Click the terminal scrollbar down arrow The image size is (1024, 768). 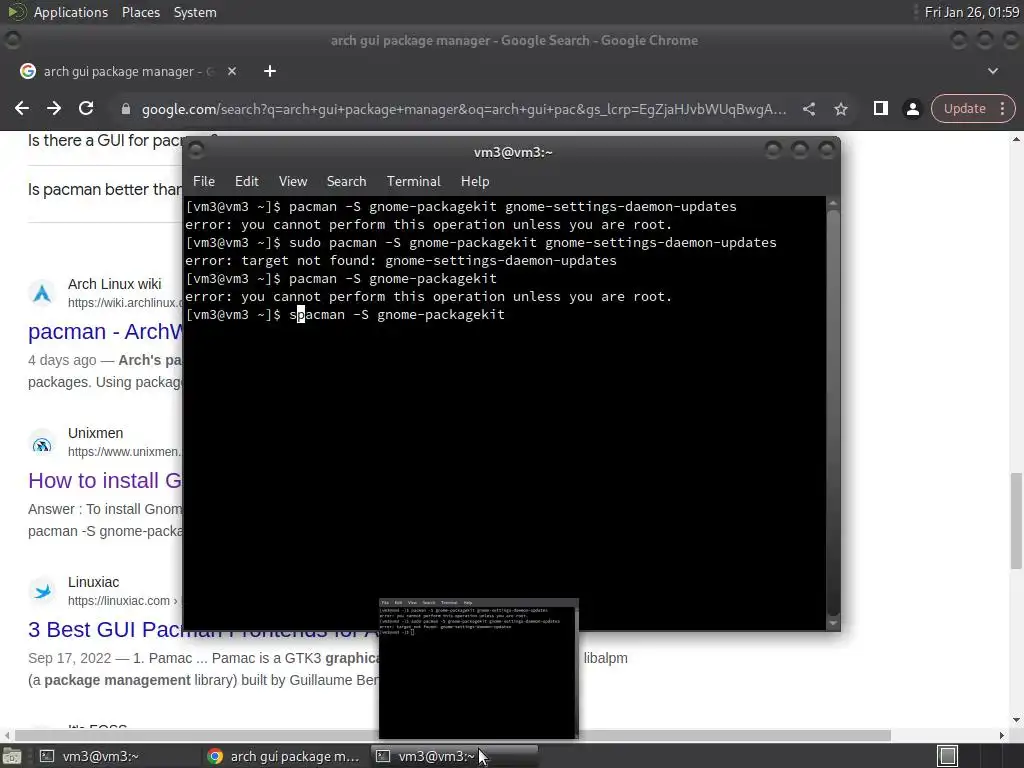(833, 624)
